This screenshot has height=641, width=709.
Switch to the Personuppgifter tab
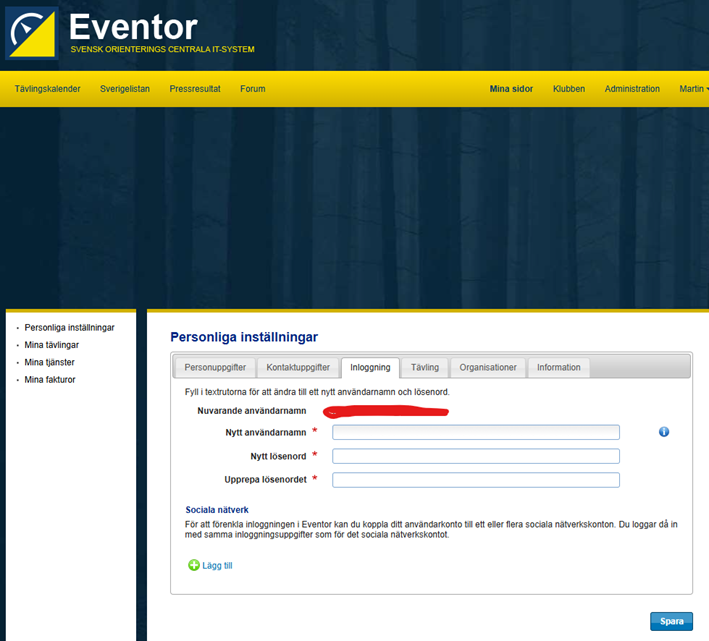(x=215, y=367)
